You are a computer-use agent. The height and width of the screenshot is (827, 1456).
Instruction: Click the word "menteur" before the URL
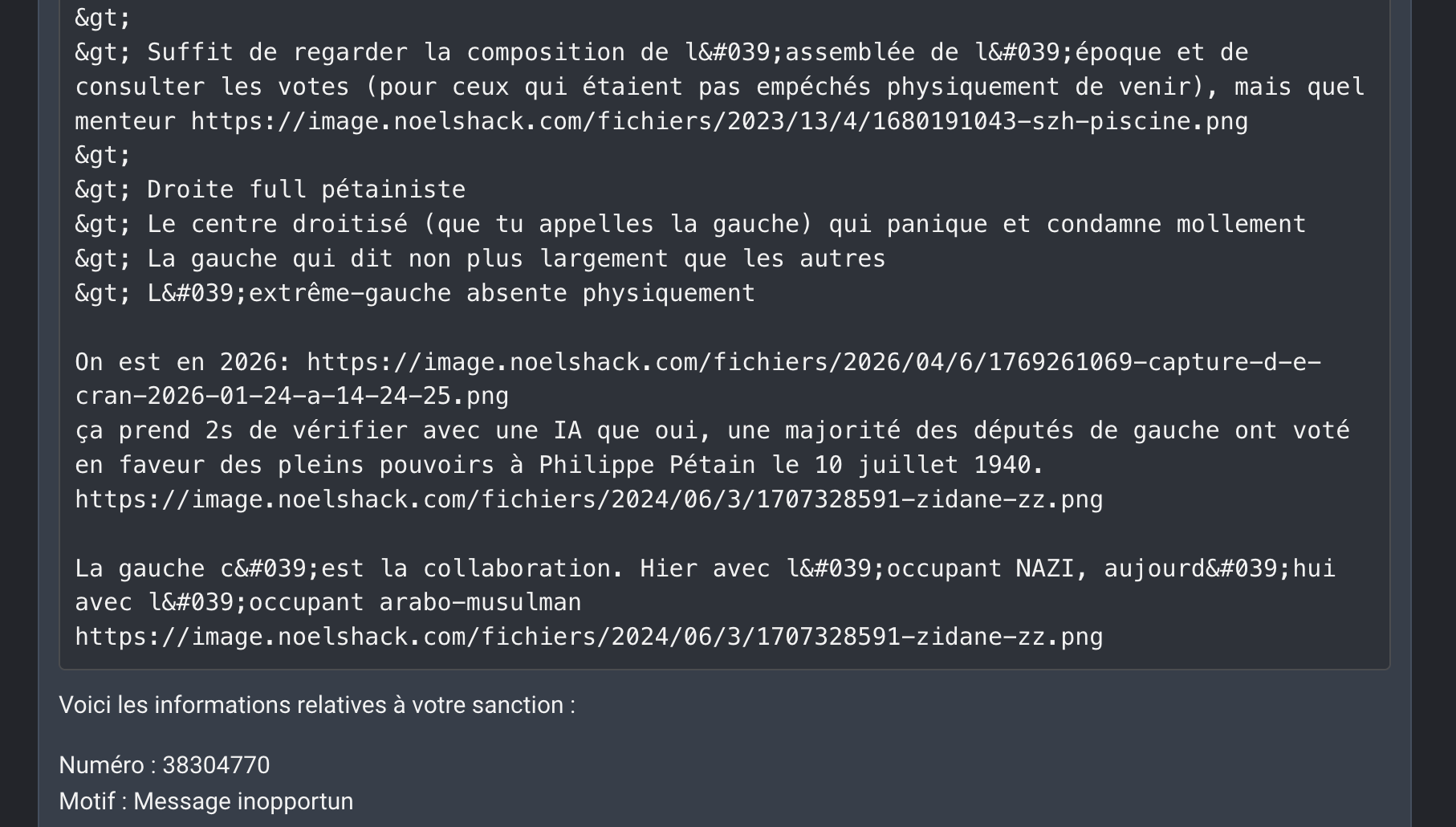pyautogui.click(x=125, y=121)
